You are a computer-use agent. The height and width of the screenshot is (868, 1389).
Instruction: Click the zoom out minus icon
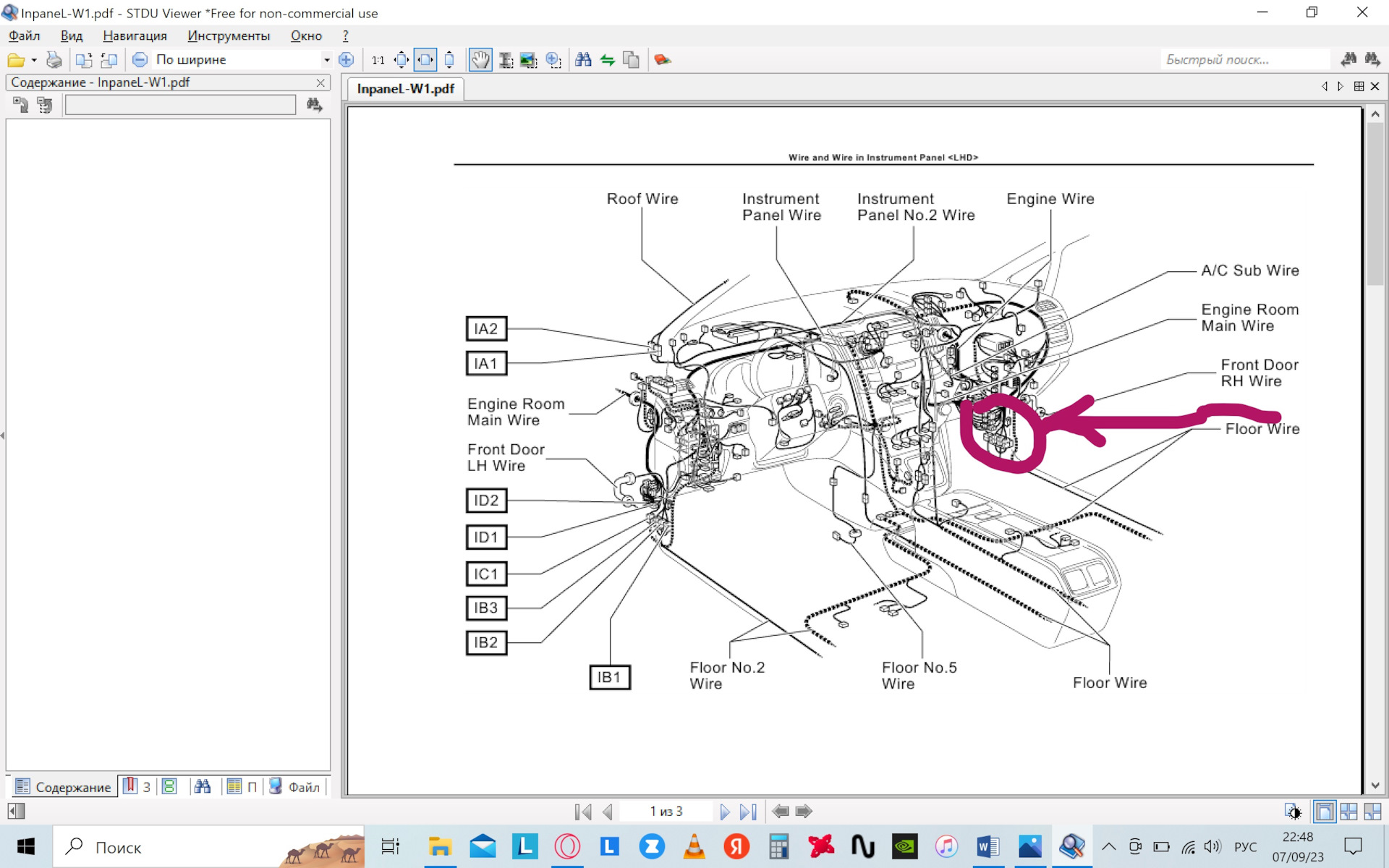(140, 60)
